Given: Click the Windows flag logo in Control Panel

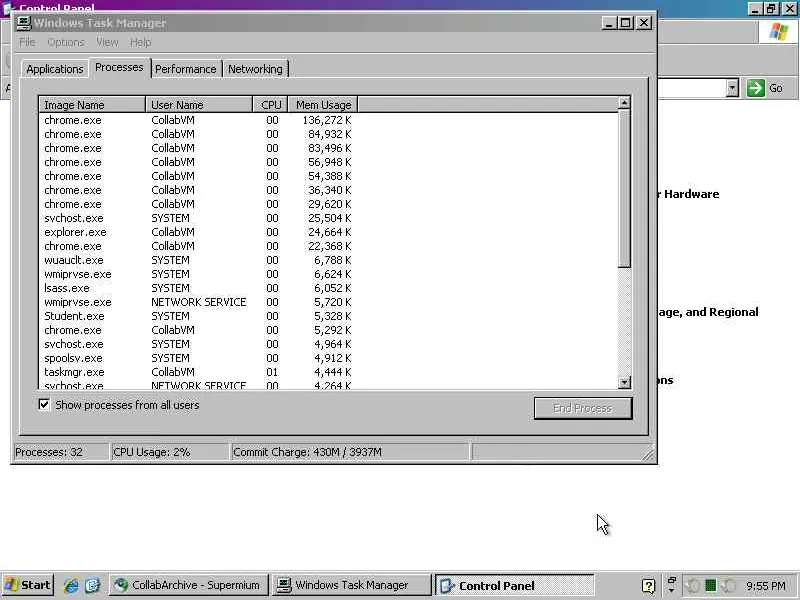Looking at the screenshot, I should coord(779,32).
